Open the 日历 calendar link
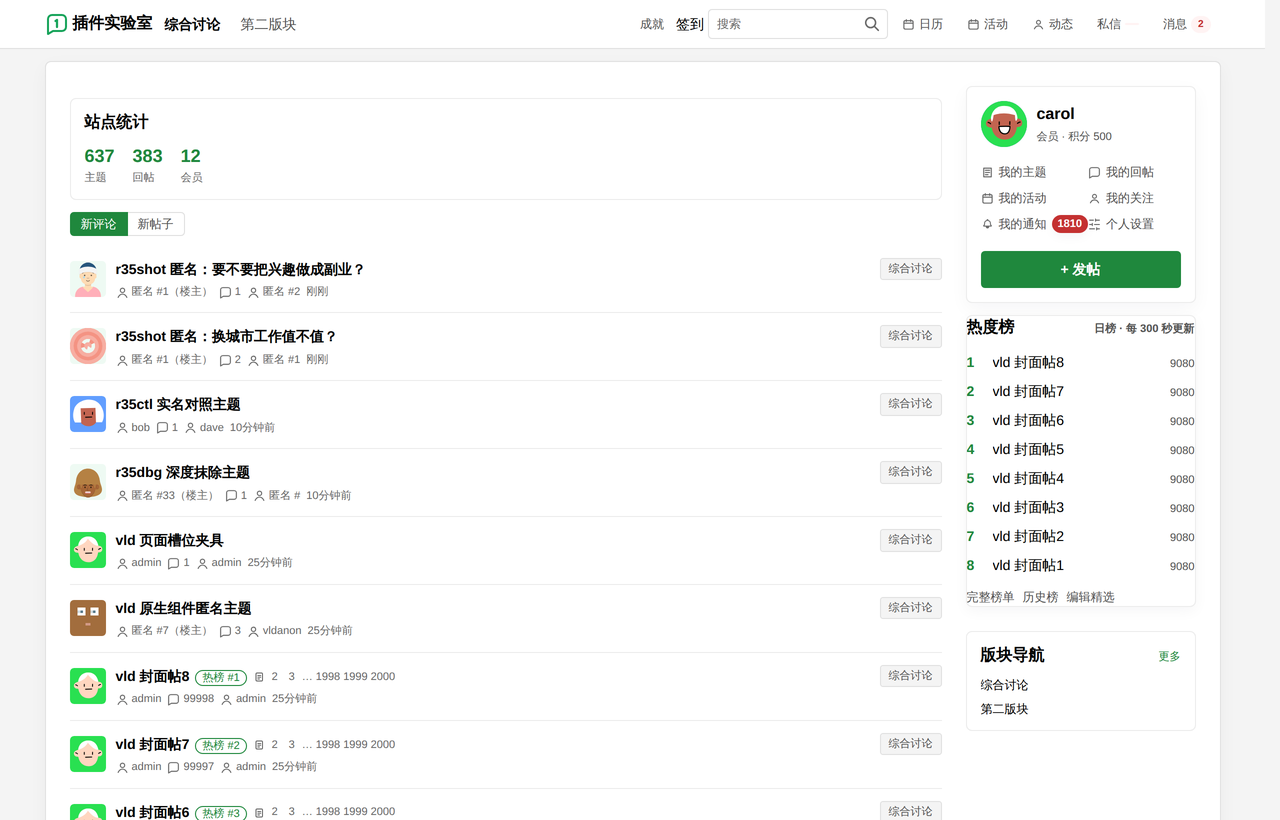This screenshot has width=1280, height=820. pos(923,24)
